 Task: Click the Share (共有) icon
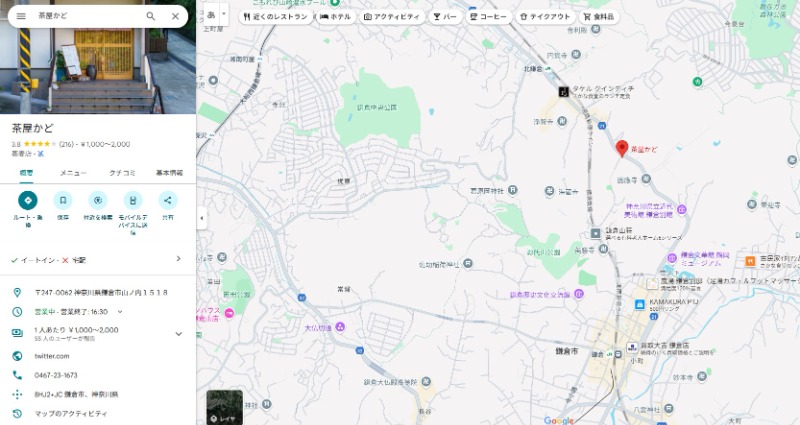point(168,200)
